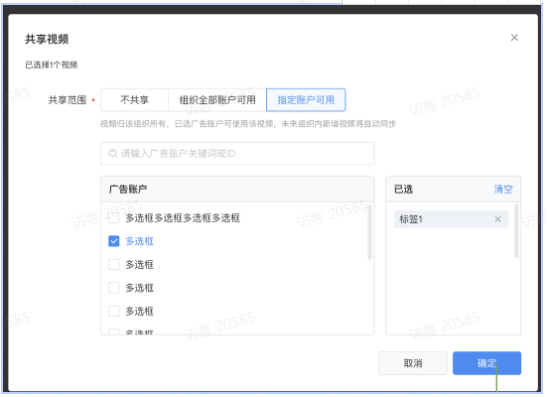547x397 pixels.
Task: Check the 多选框多选框多选框多选框 checkbox
Action: (114, 218)
